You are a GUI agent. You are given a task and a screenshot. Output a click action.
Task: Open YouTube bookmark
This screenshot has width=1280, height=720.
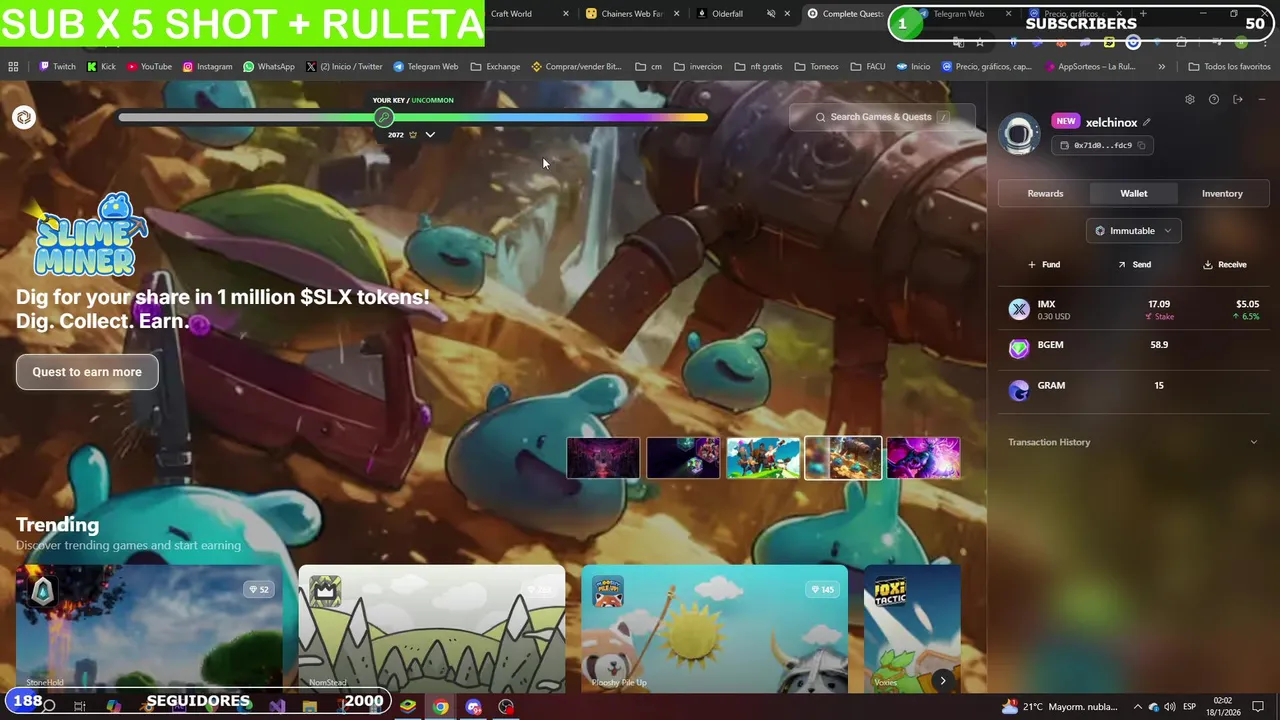(149, 67)
